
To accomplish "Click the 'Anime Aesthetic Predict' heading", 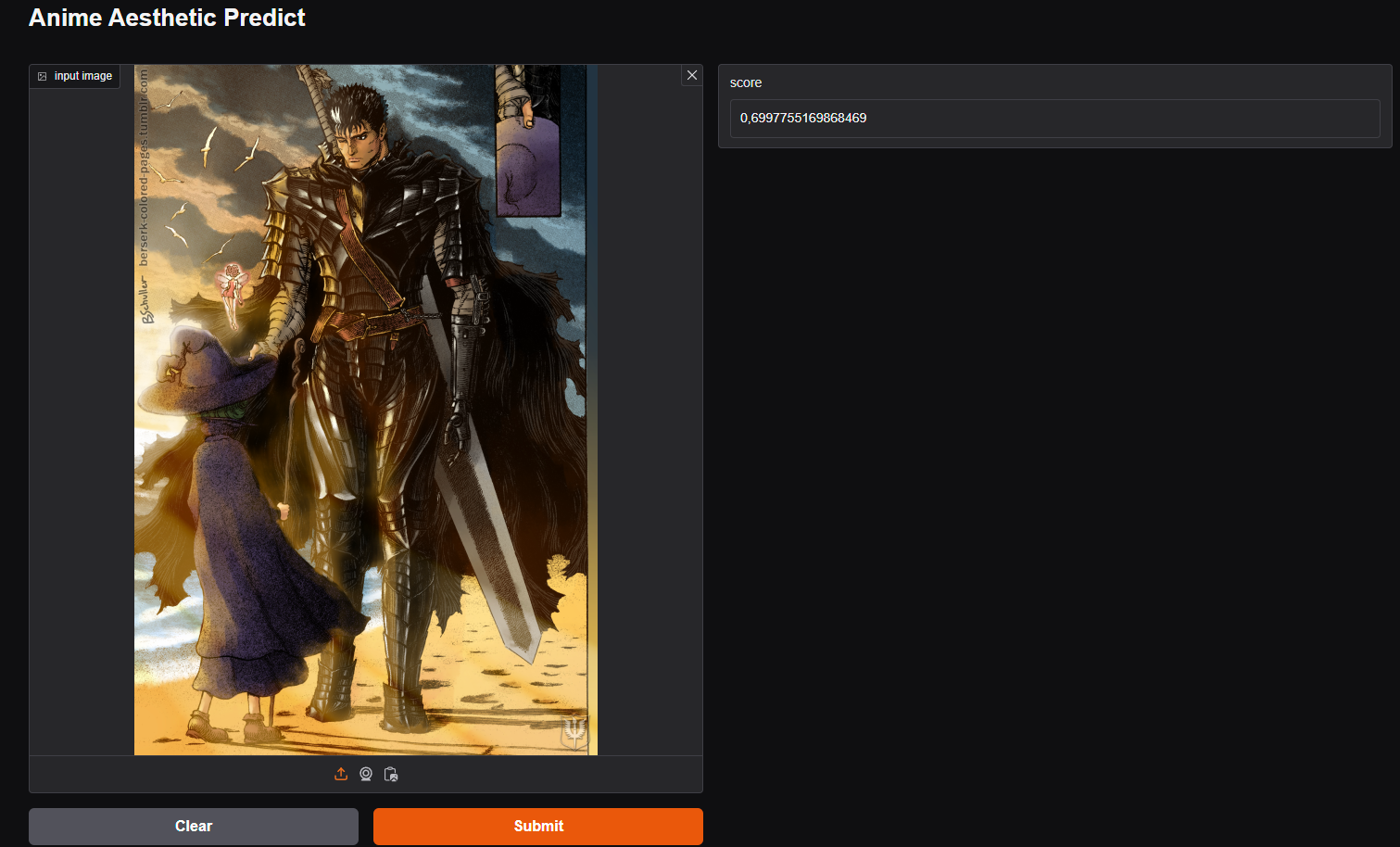I will tap(167, 18).
